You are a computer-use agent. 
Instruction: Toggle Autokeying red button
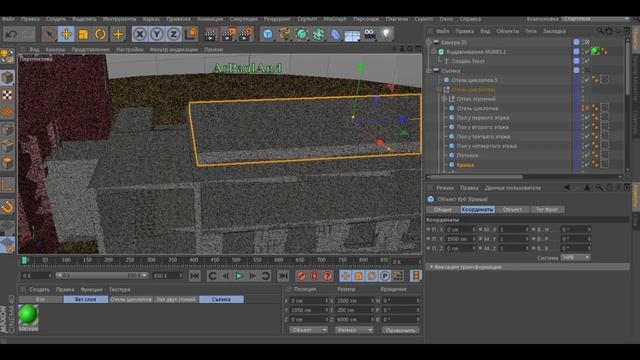[315, 276]
